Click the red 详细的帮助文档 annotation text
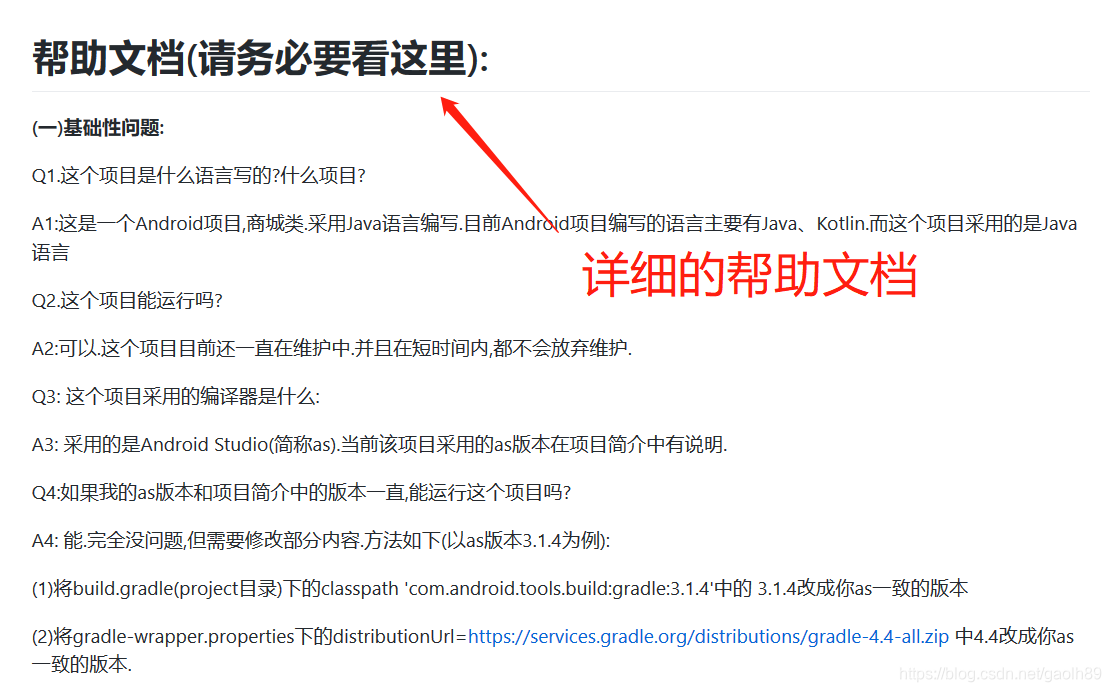The width and height of the screenshot is (1111, 692). click(x=750, y=274)
